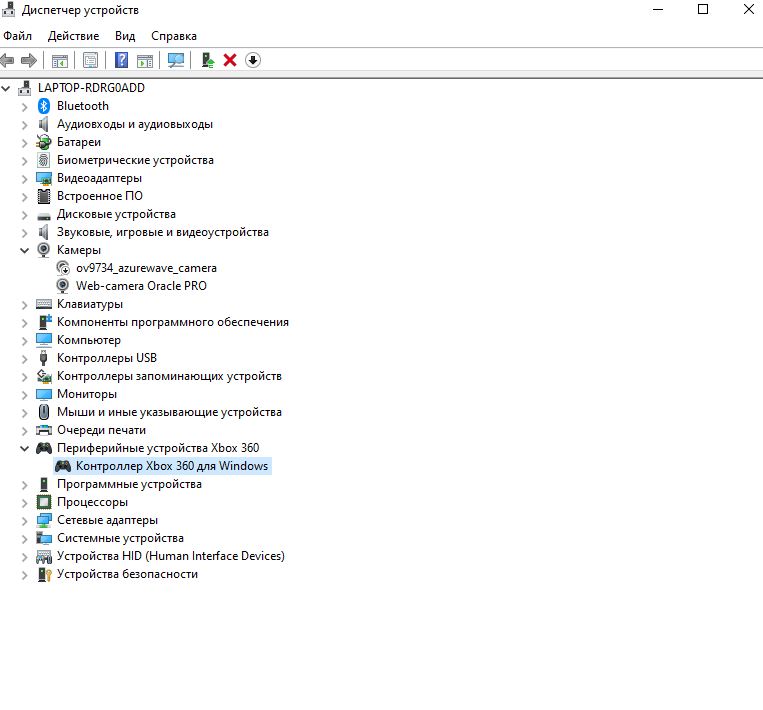Click the Bluetooth icon in device tree
Screen dimensions: 763x710
pyautogui.click(x=44, y=106)
